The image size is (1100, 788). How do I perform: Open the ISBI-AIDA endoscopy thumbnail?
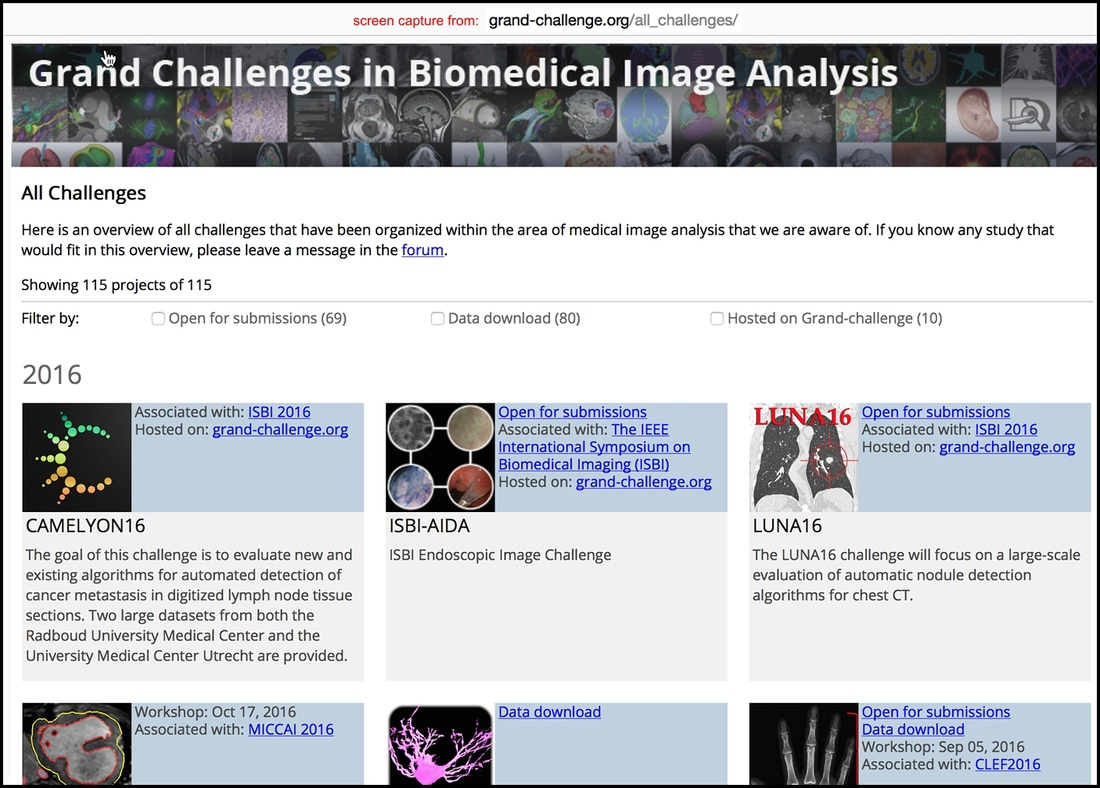(x=440, y=458)
